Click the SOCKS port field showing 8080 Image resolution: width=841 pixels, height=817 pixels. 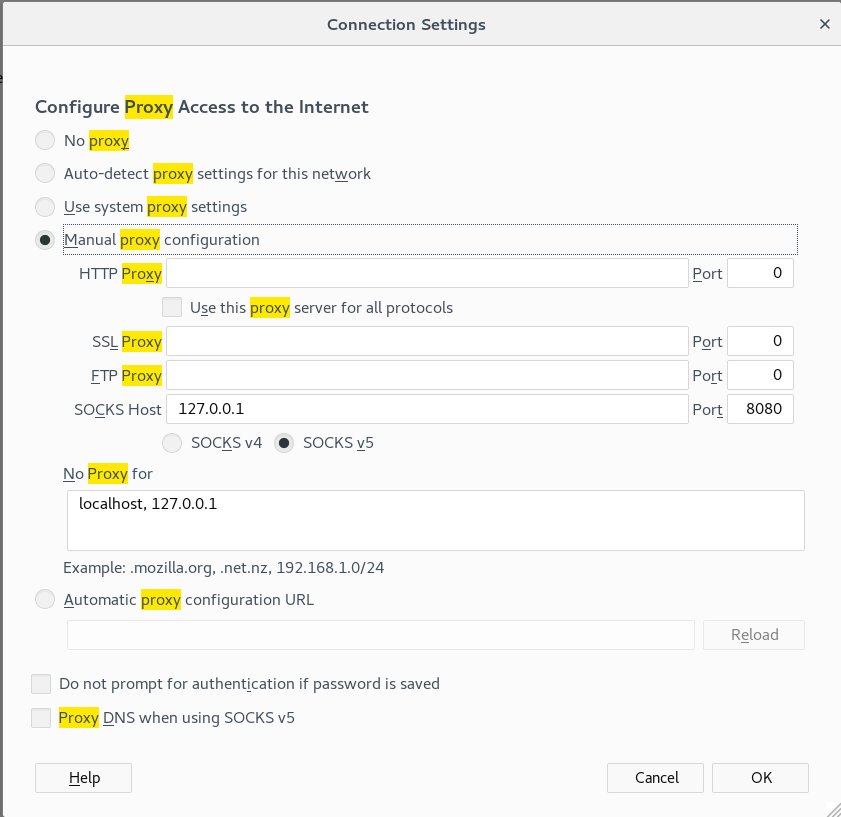tap(760, 409)
